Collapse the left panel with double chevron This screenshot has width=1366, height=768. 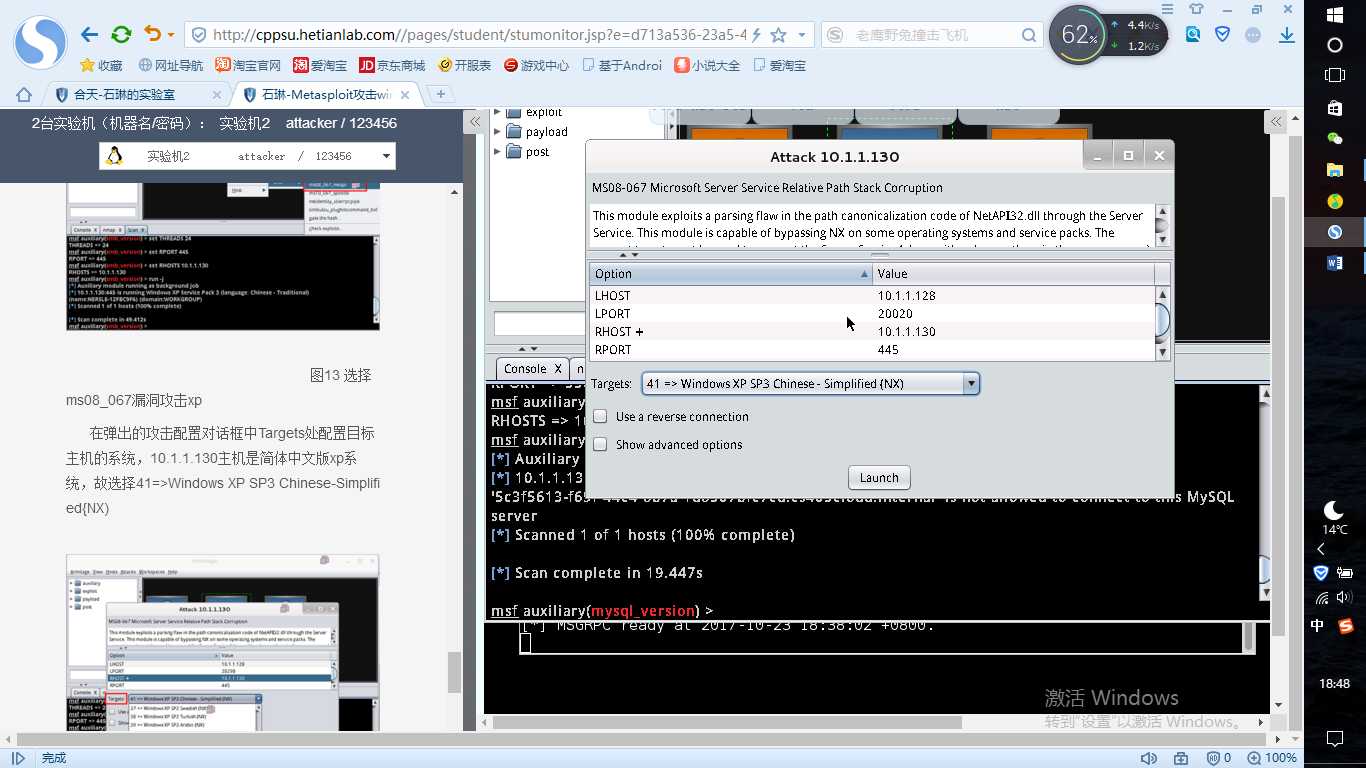[477, 122]
